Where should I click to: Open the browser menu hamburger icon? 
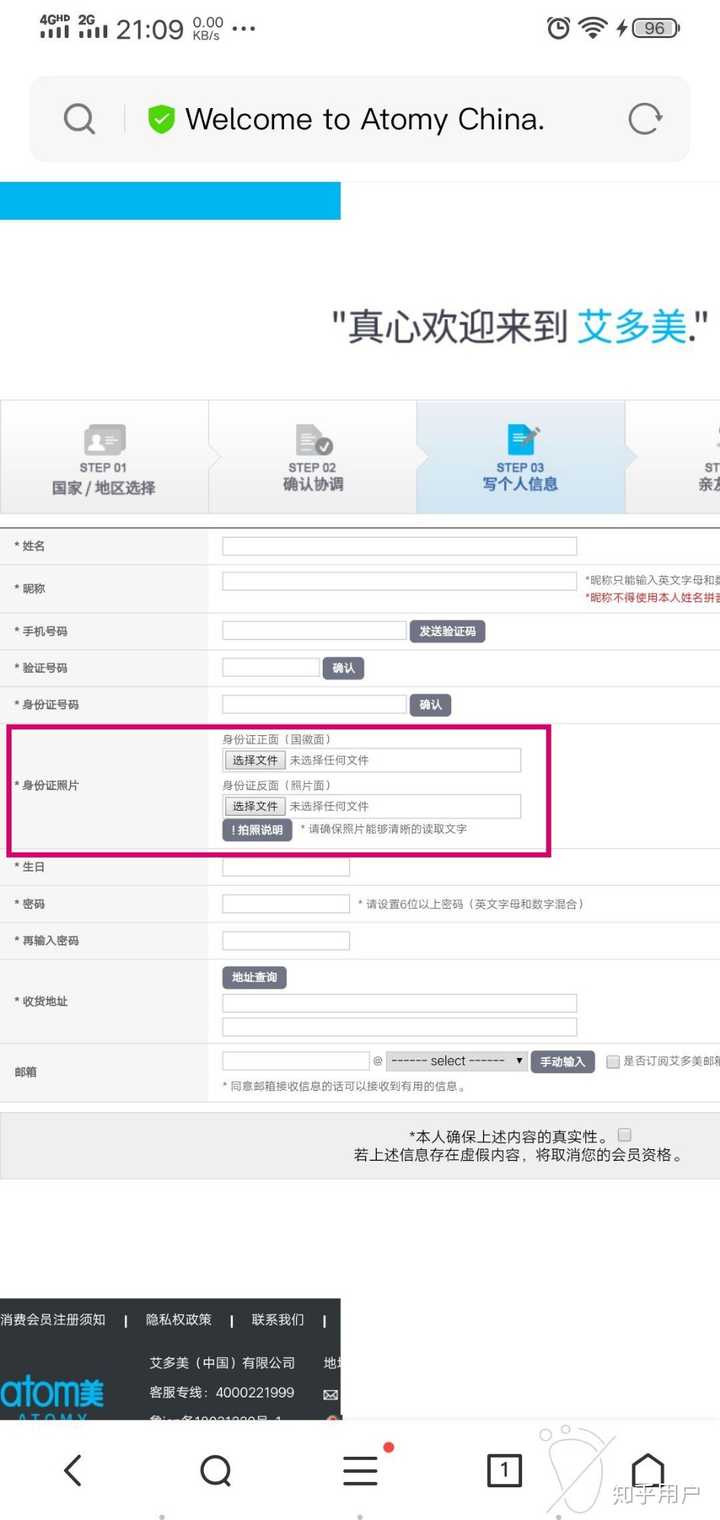click(361, 1470)
